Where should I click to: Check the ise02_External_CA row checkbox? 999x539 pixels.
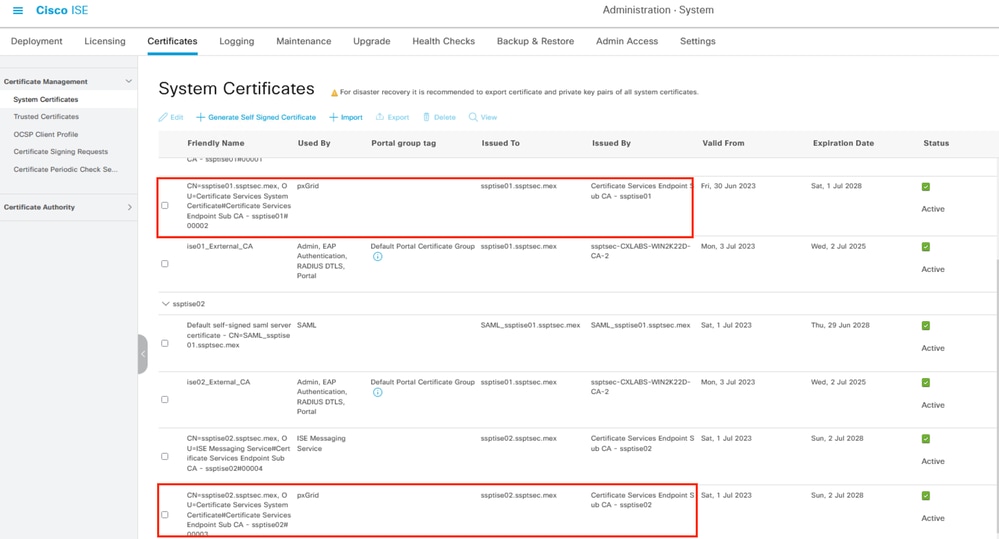coord(165,399)
